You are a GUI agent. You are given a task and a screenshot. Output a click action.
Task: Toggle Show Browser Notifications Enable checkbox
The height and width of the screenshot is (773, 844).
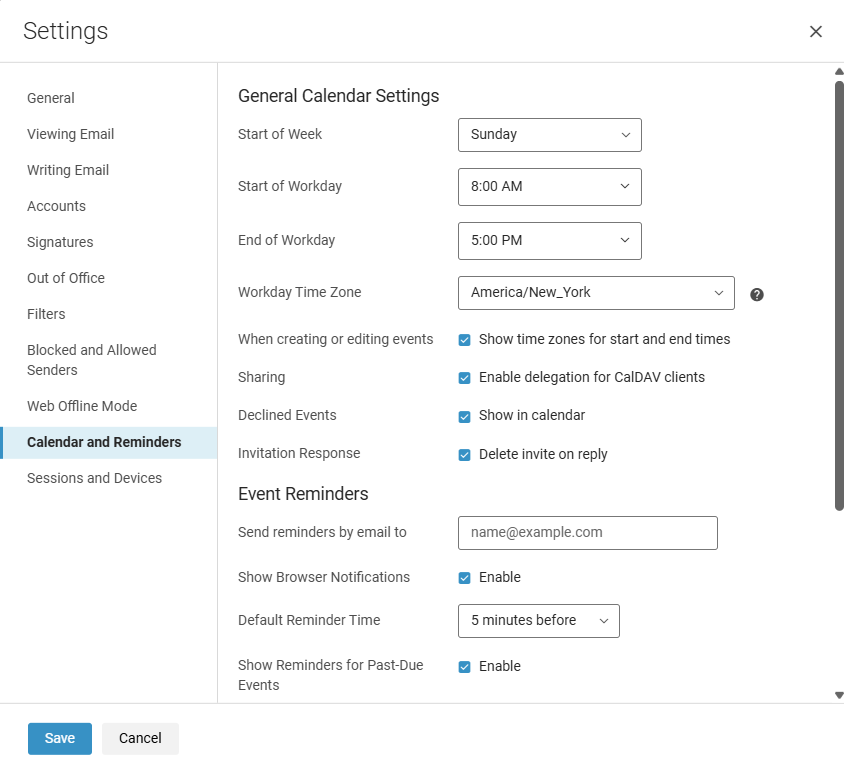point(464,578)
